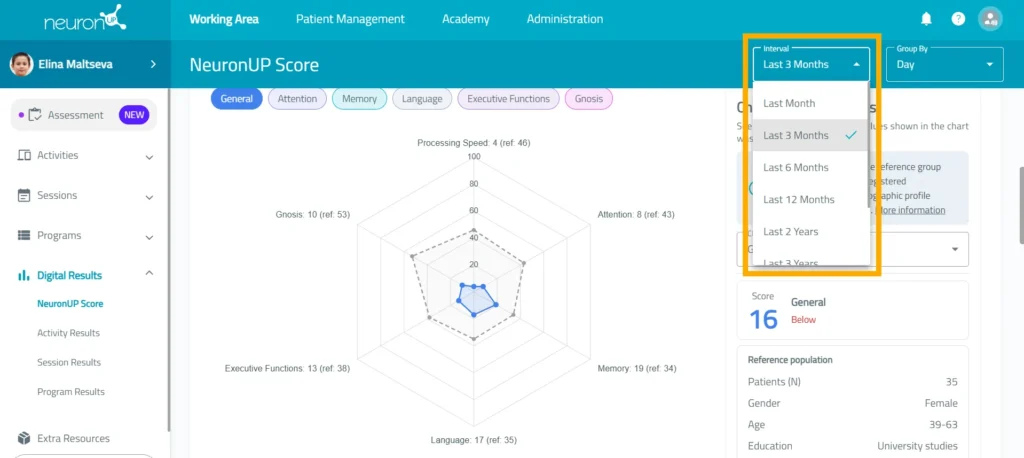Select the Executive Functions score tab
Image resolution: width=1024 pixels, height=458 pixels.
pos(508,99)
